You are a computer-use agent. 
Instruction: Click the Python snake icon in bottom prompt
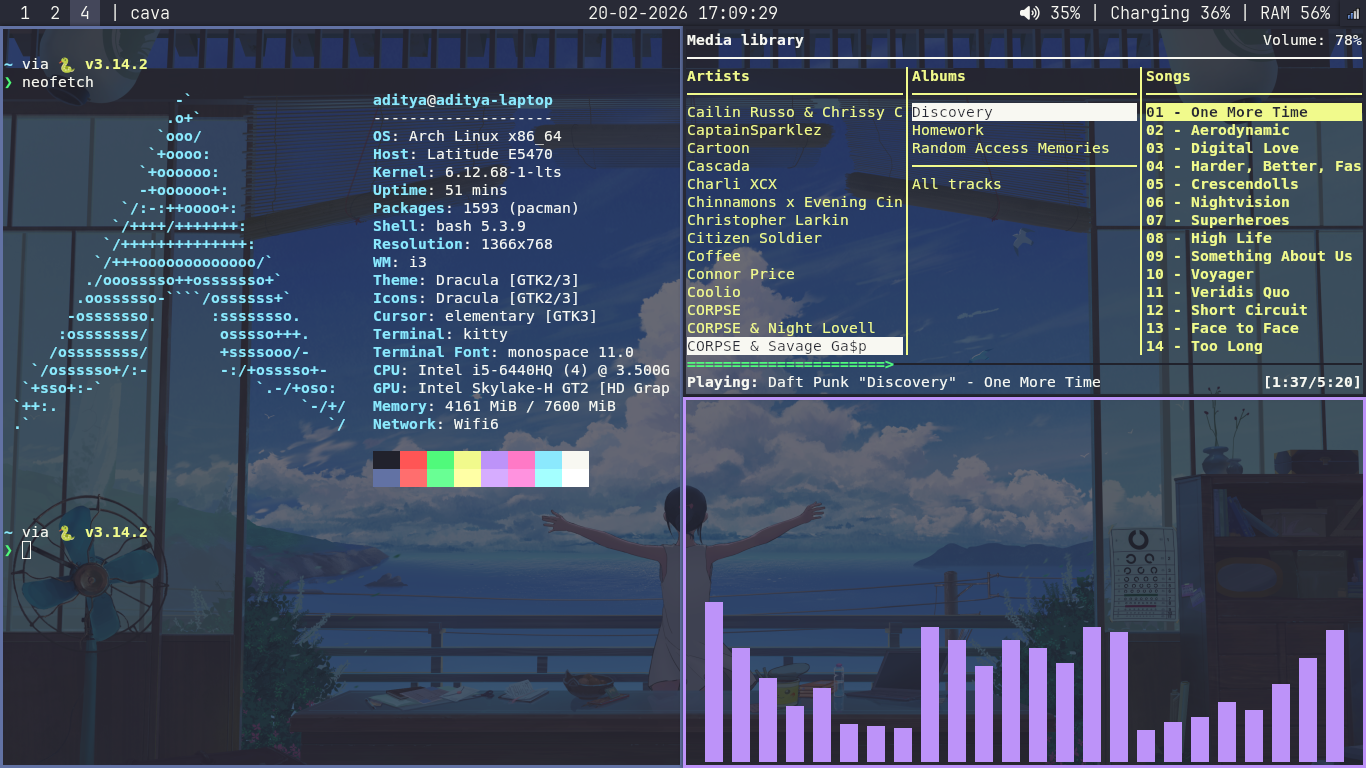[67, 533]
